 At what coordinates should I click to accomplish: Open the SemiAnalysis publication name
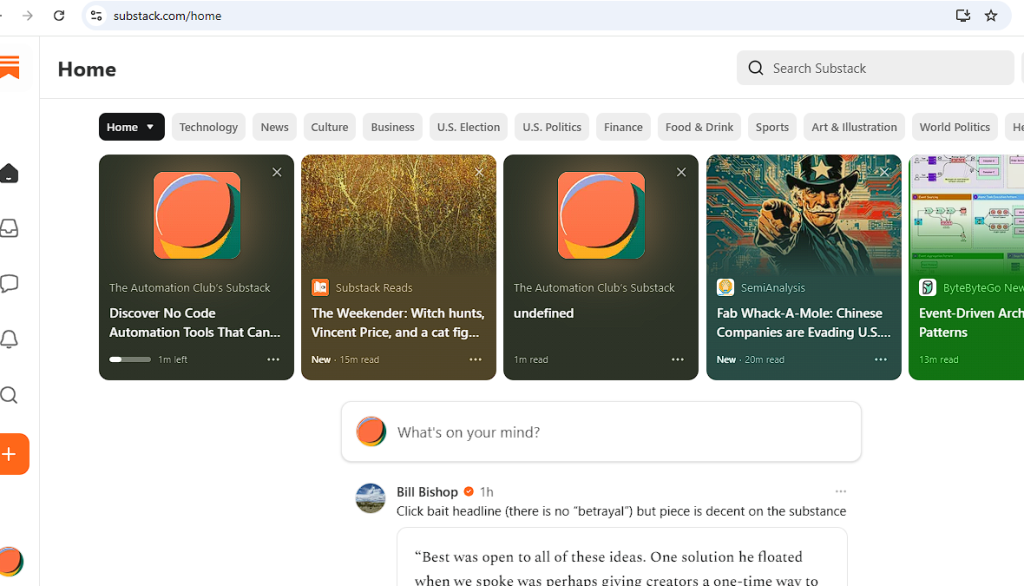[773, 287]
